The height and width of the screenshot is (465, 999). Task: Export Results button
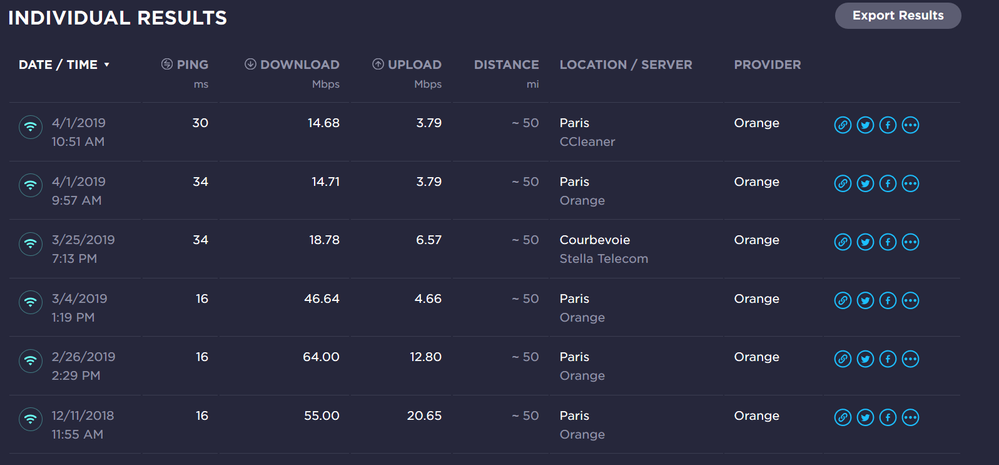tap(897, 16)
